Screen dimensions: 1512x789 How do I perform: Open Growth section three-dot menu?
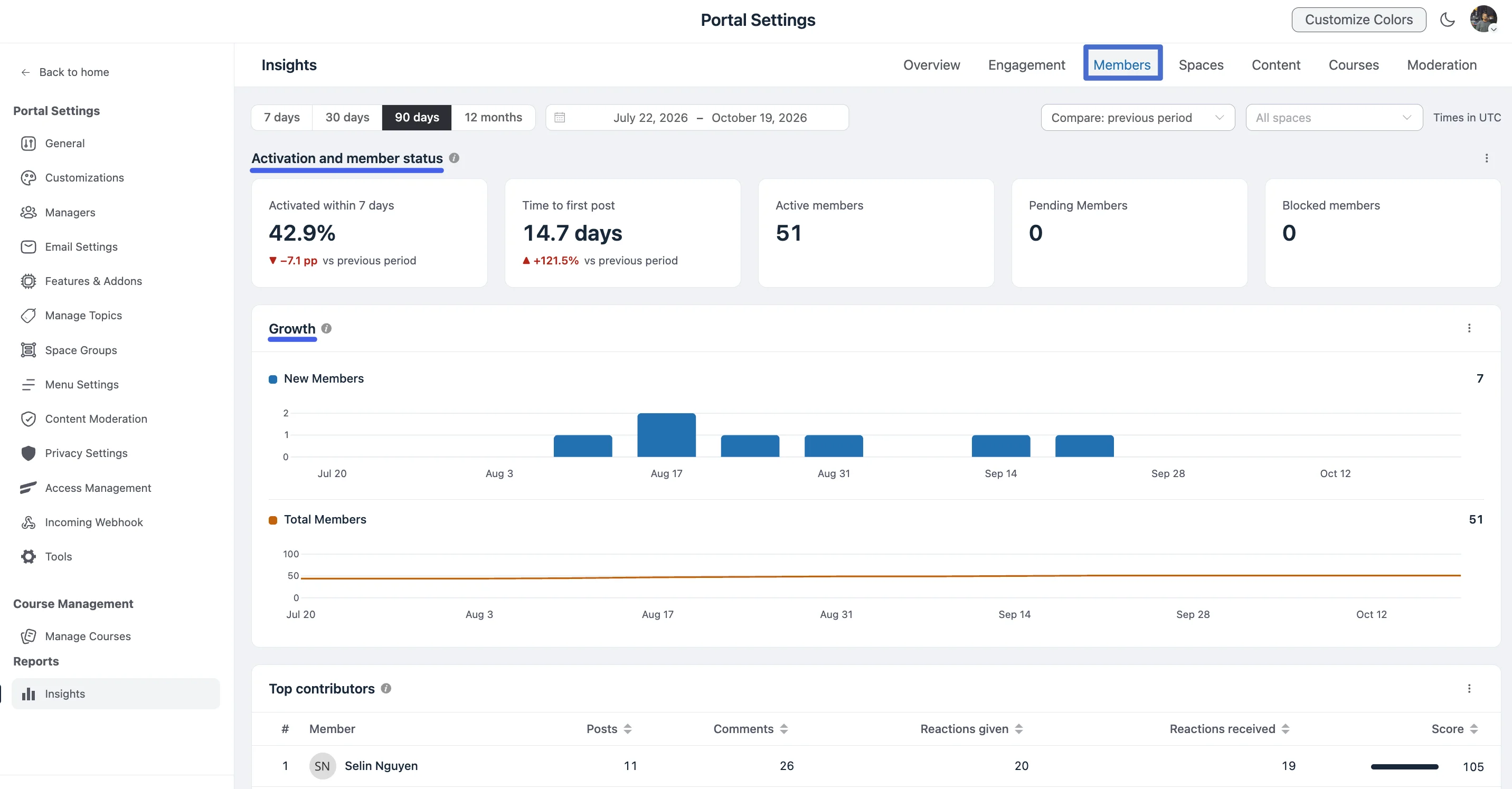[x=1469, y=328]
